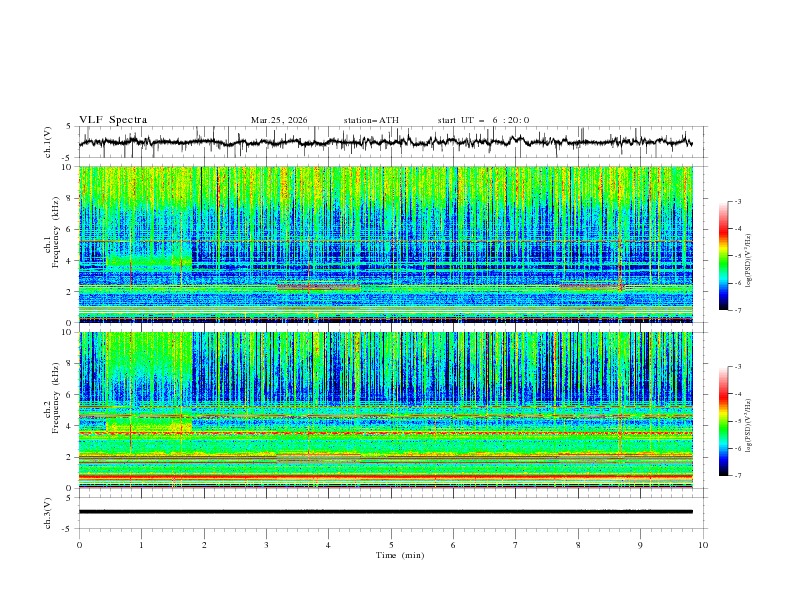Click the 8 minute tick label on time axis

(x=578, y=545)
